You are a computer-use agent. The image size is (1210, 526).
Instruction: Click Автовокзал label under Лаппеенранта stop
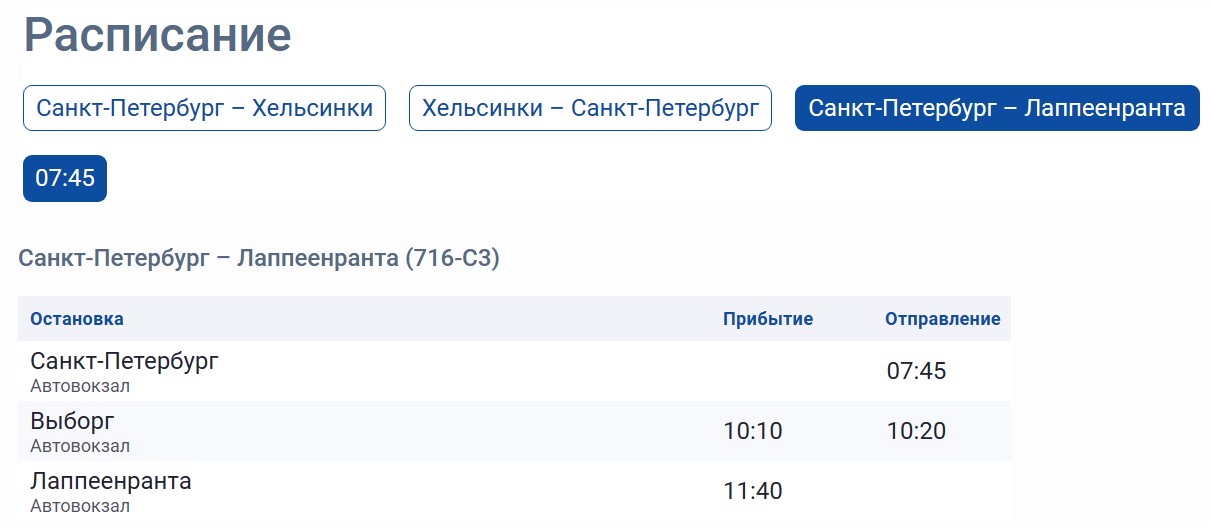80,506
